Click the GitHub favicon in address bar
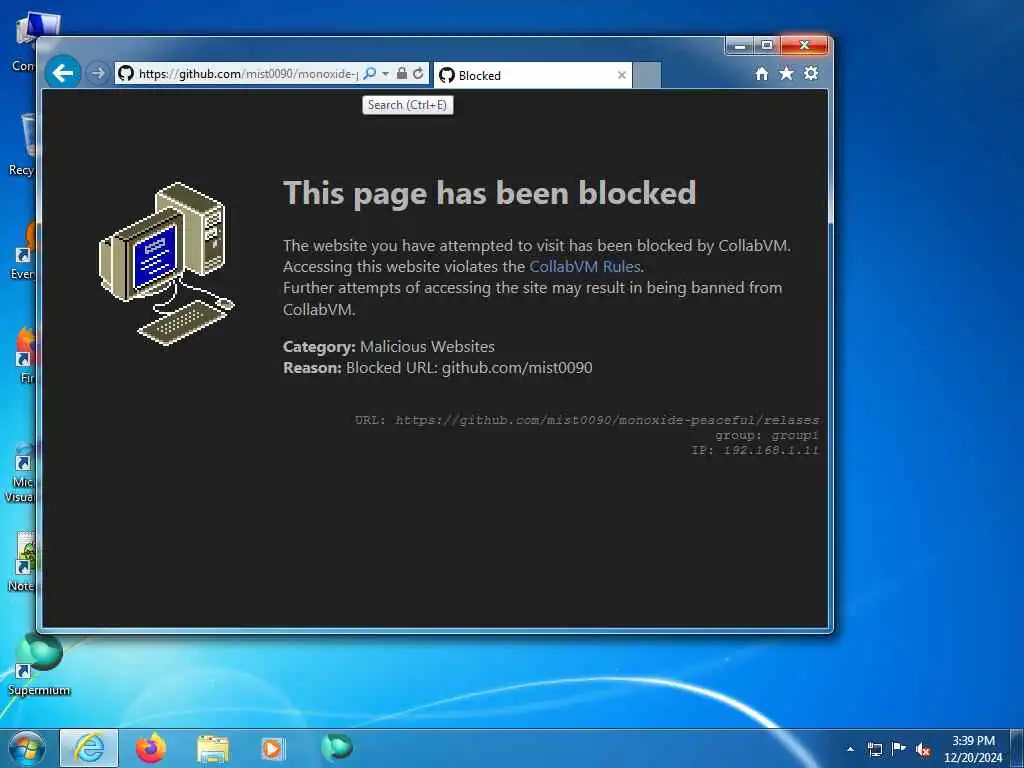Screen dimensions: 1024x768 click(126, 74)
